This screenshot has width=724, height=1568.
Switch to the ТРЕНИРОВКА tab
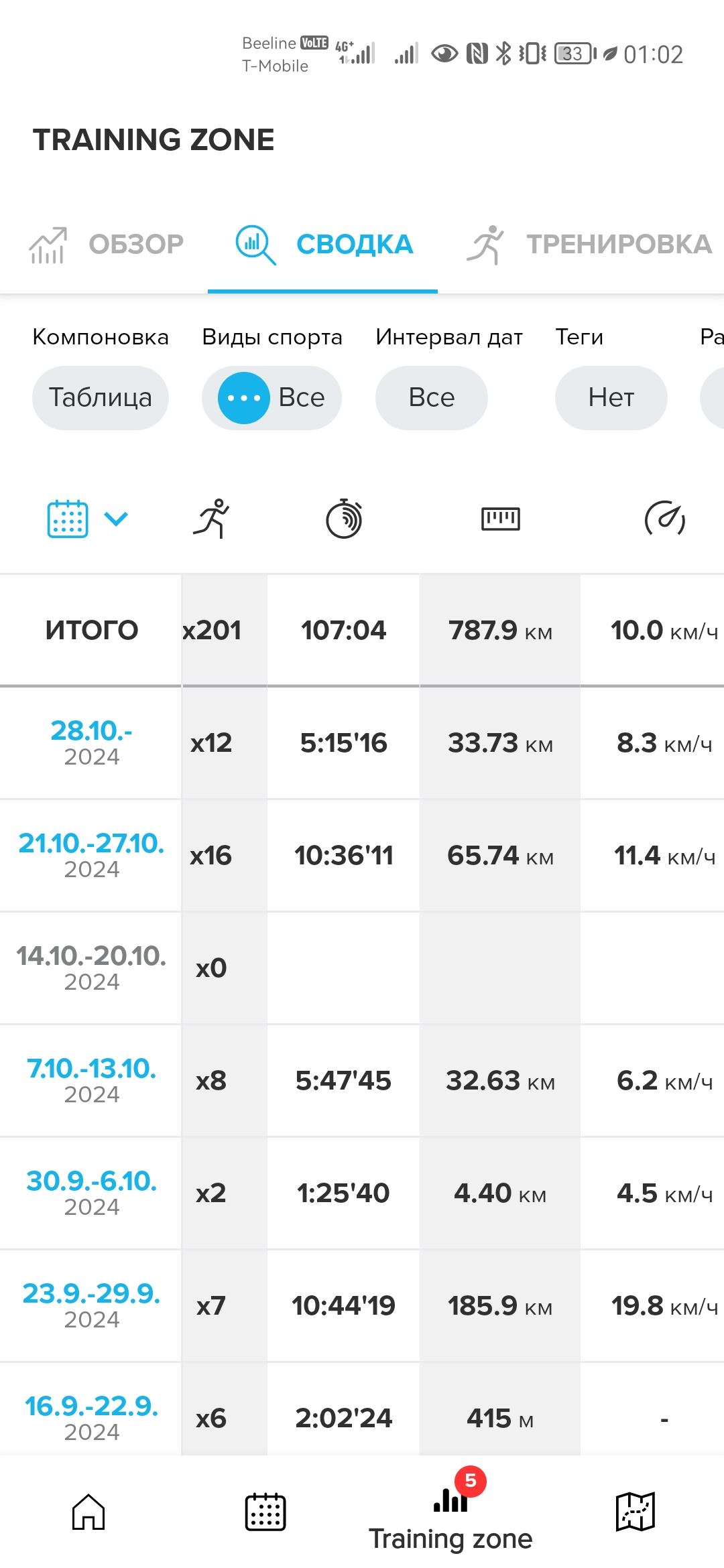[589, 245]
